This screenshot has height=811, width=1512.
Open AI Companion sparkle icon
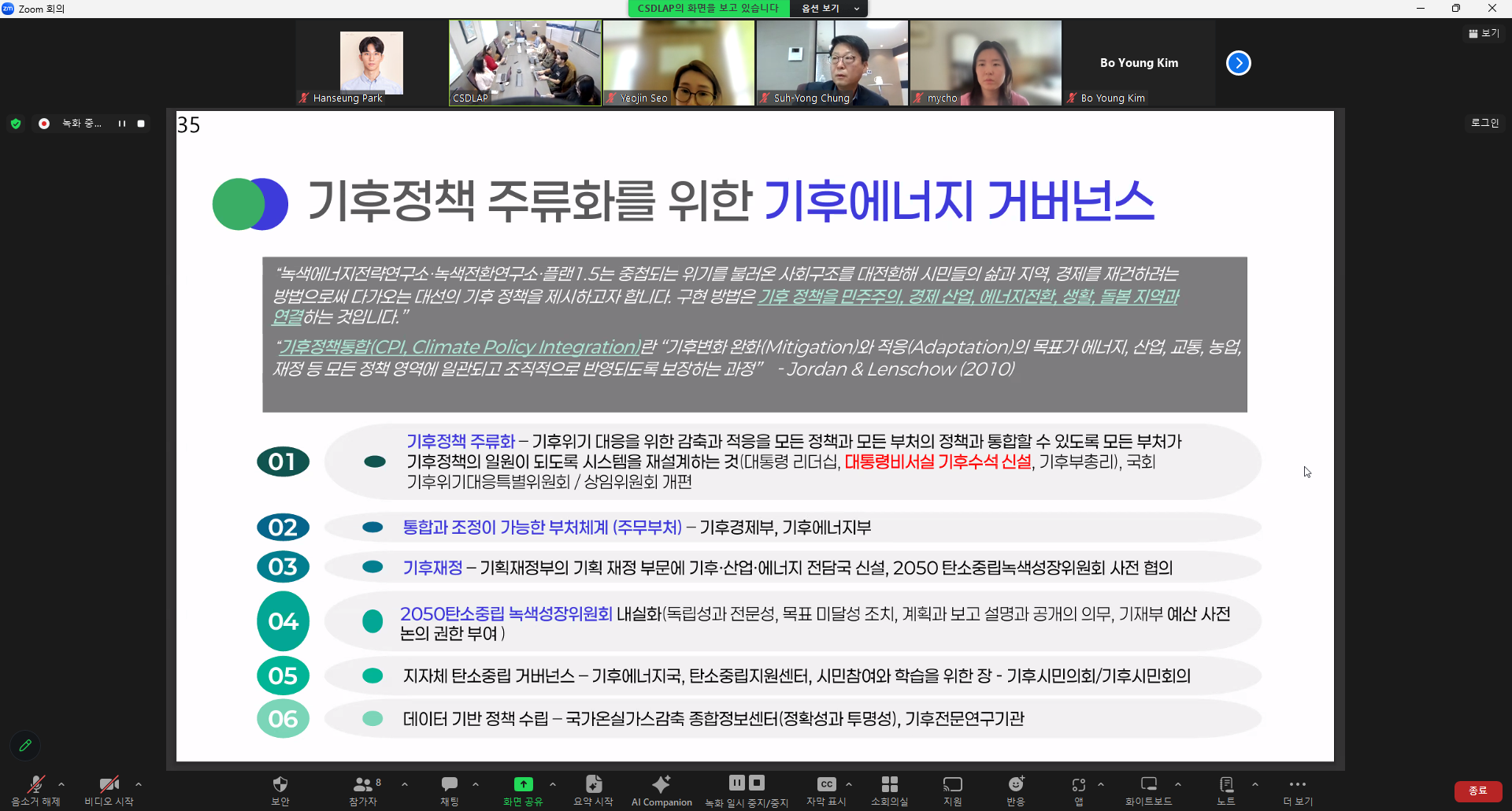click(661, 784)
